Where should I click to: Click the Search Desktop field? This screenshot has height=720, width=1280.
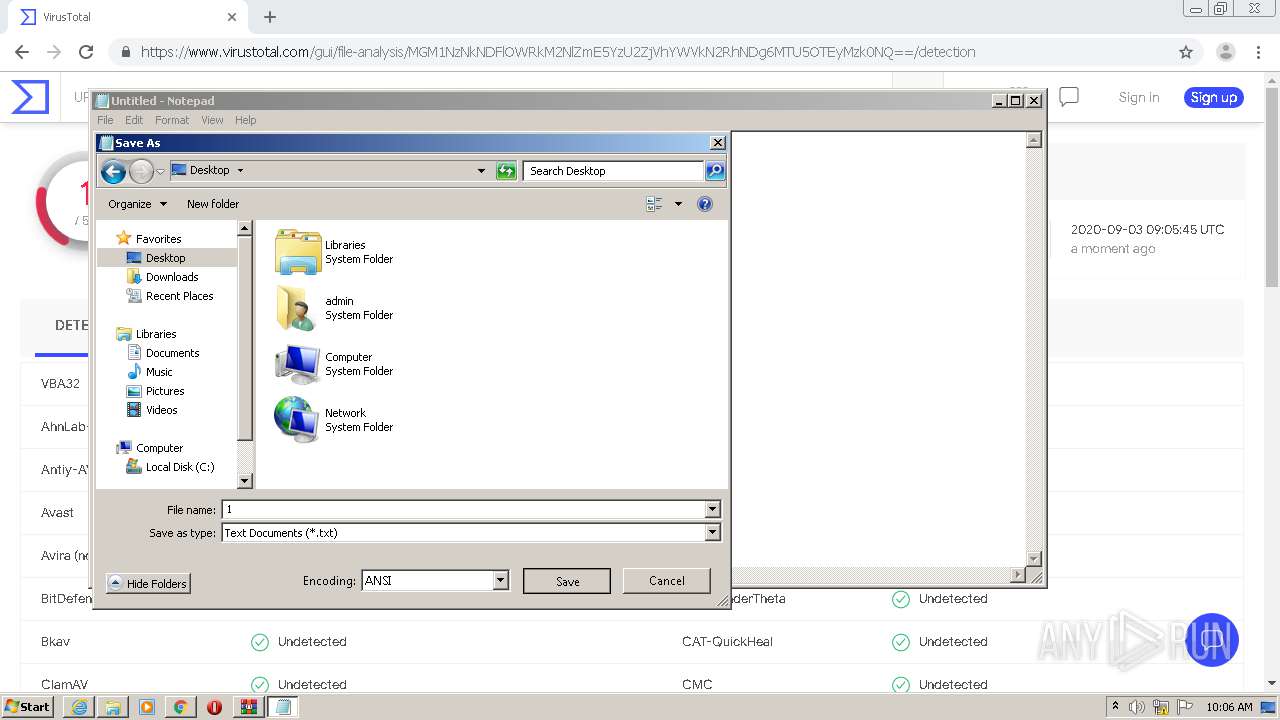[612, 171]
